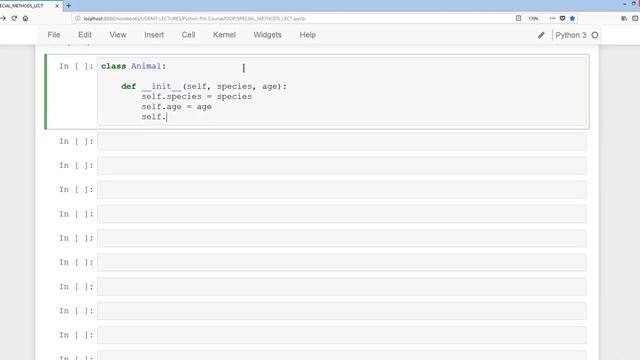Click the 'self.species = species' line
The height and width of the screenshot is (360, 640).
[196, 97]
